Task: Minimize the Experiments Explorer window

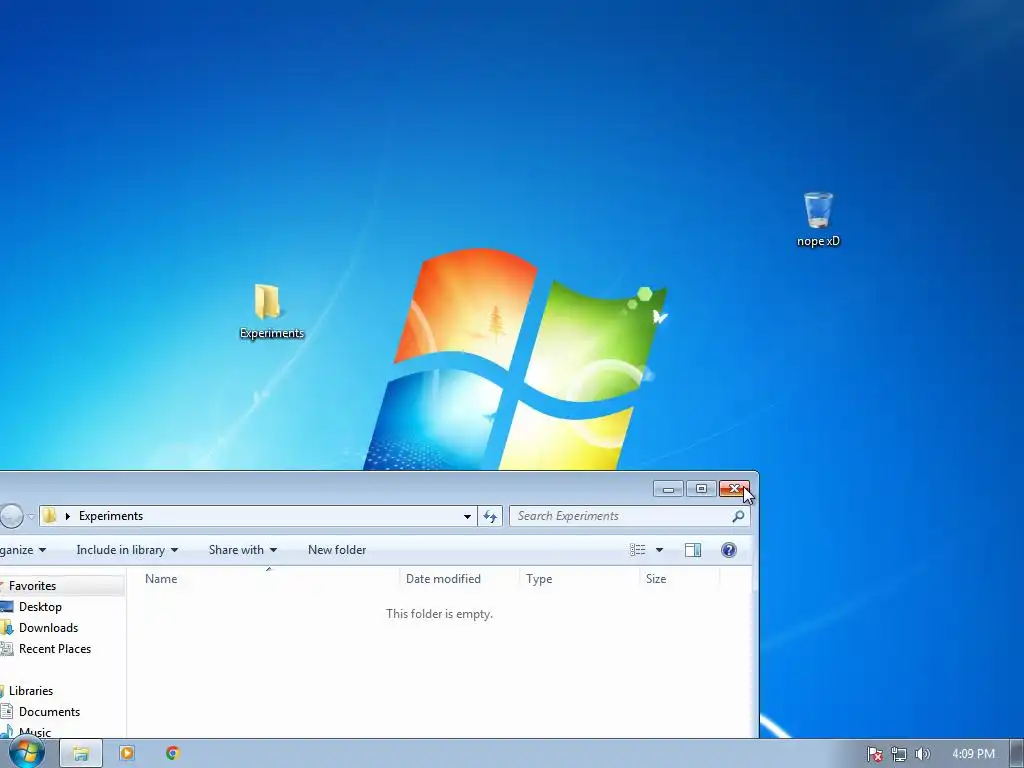Action: pos(668,488)
